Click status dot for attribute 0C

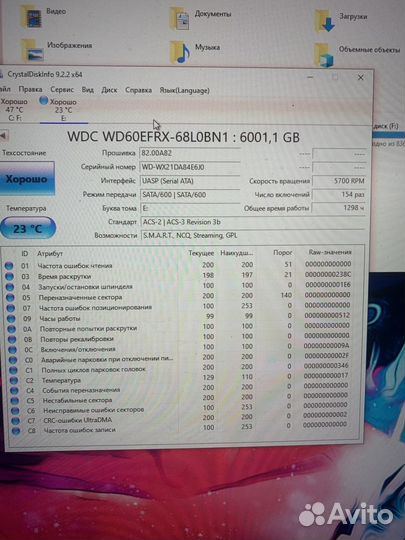12,350
